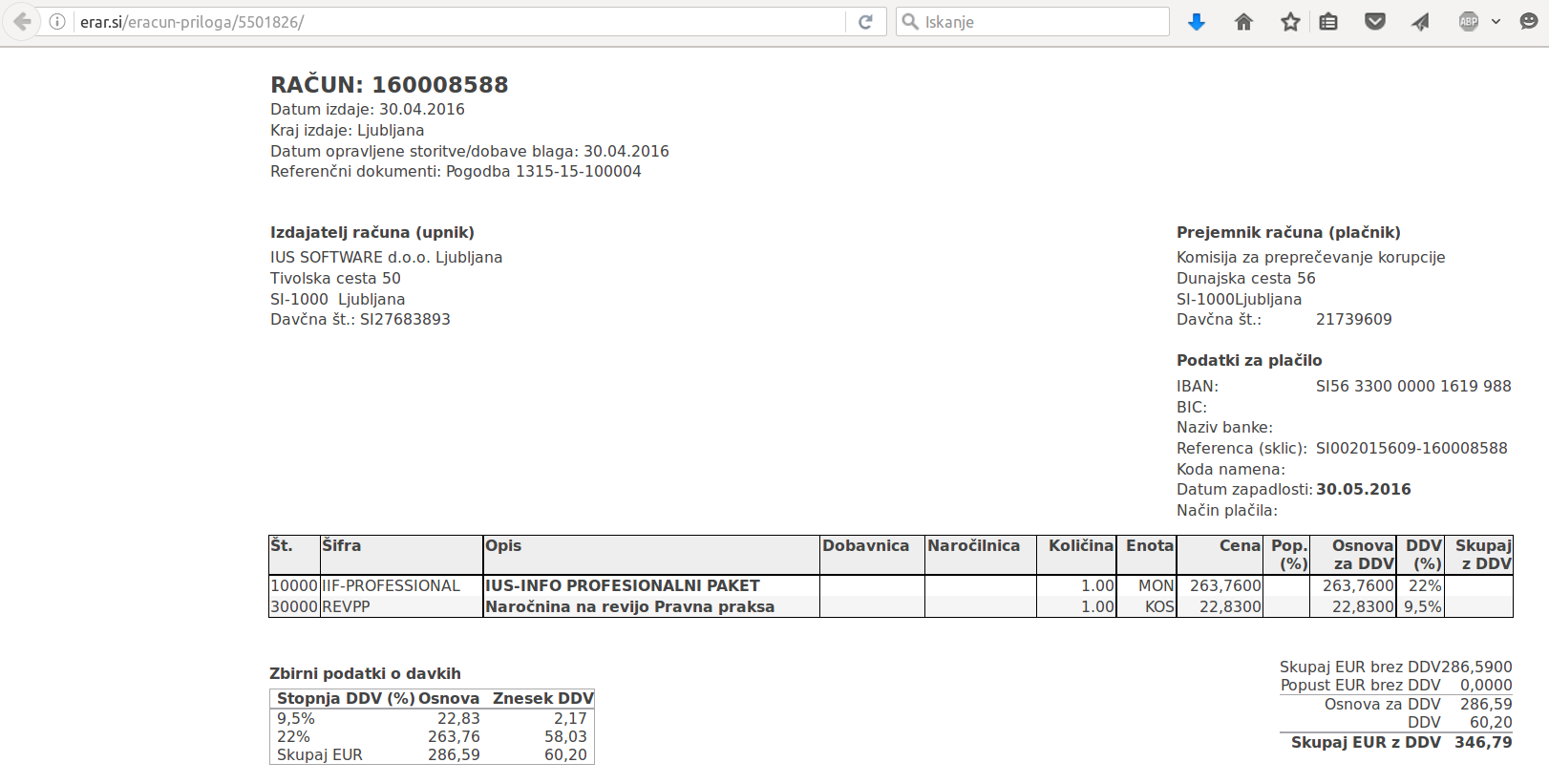Click 'Naročnina na revijo Pravna praksa' description
The image size is (1549, 784).
point(629,606)
